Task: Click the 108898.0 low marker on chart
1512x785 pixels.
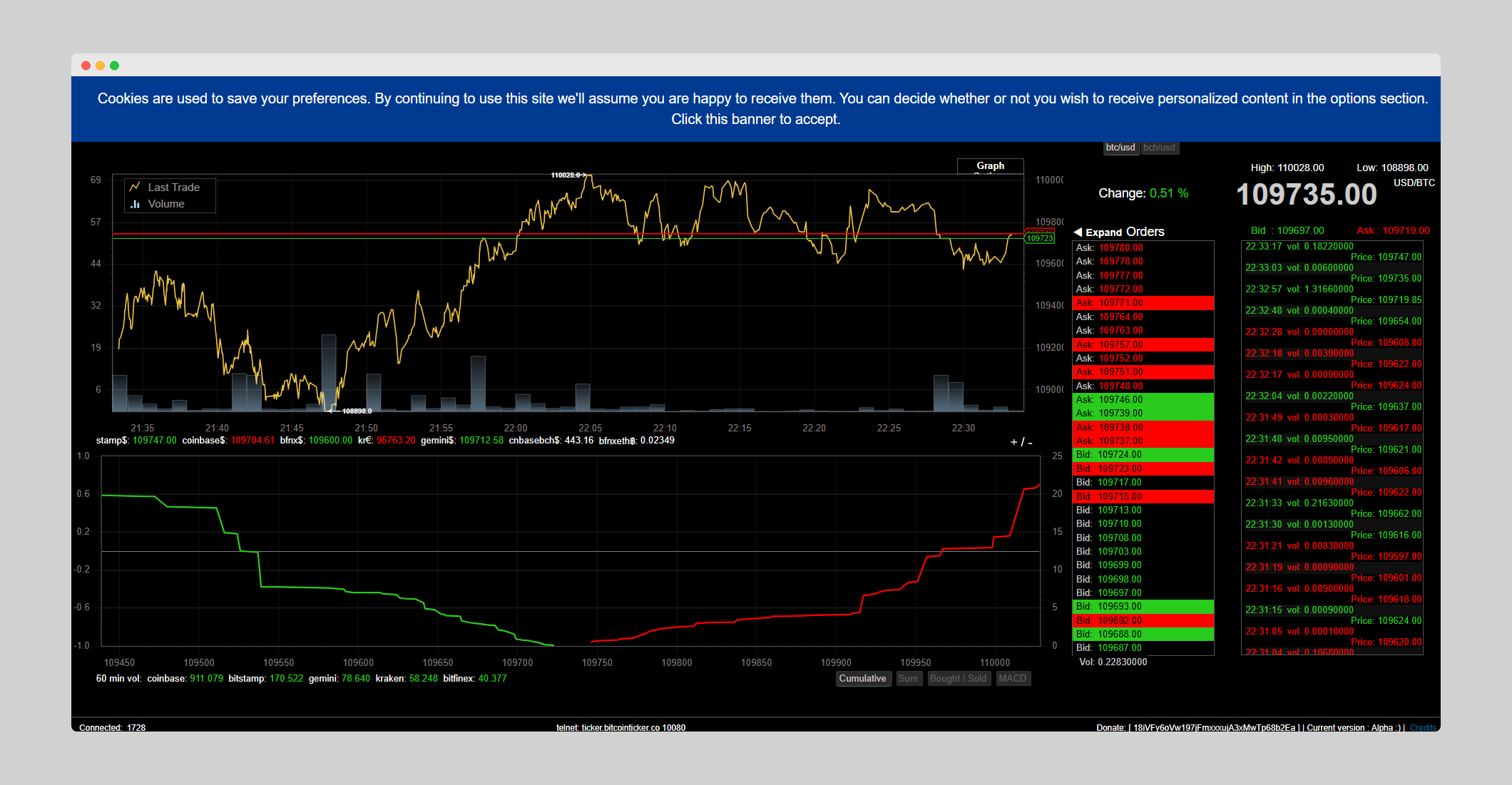Action: [354, 411]
